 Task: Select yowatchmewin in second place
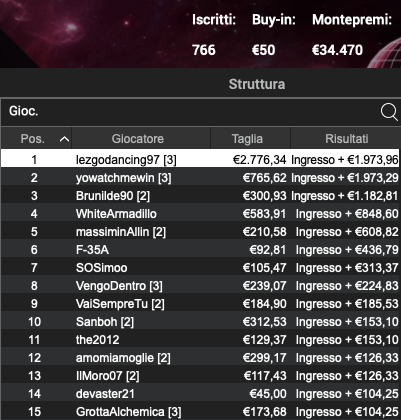point(200,178)
